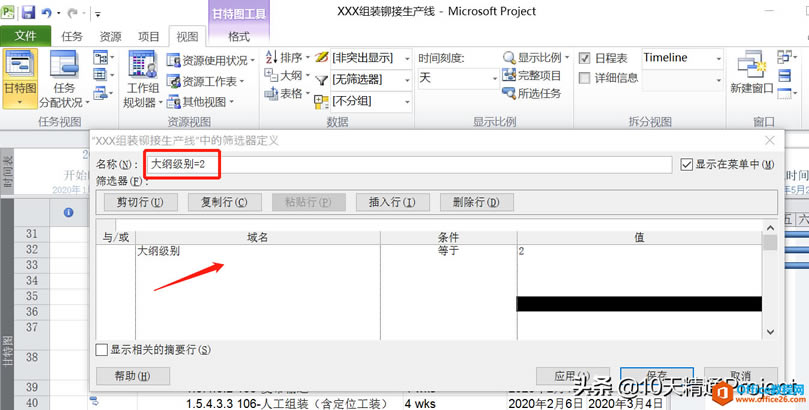Select the 大纲级别 field name cell
Image resolution: width=809 pixels, height=410 pixels.
click(x=257, y=251)
